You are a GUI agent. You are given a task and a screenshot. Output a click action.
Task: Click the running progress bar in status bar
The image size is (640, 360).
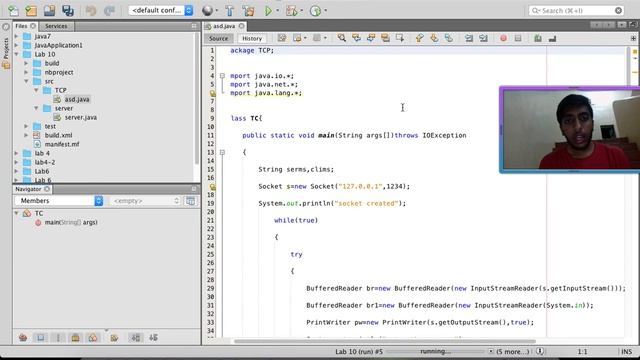pos(435,351)
